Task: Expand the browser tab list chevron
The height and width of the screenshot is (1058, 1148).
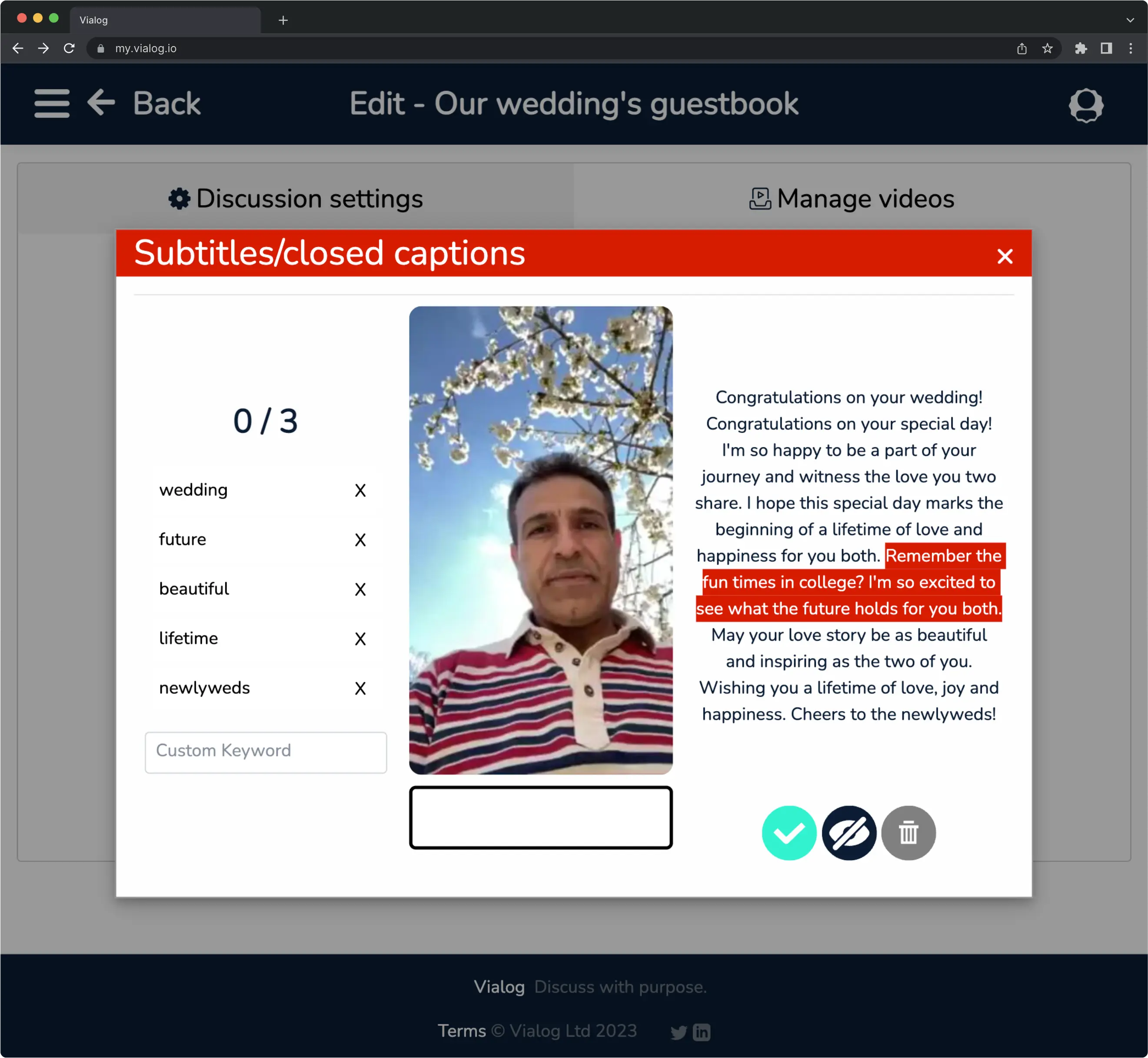Action: point(1130,20)
